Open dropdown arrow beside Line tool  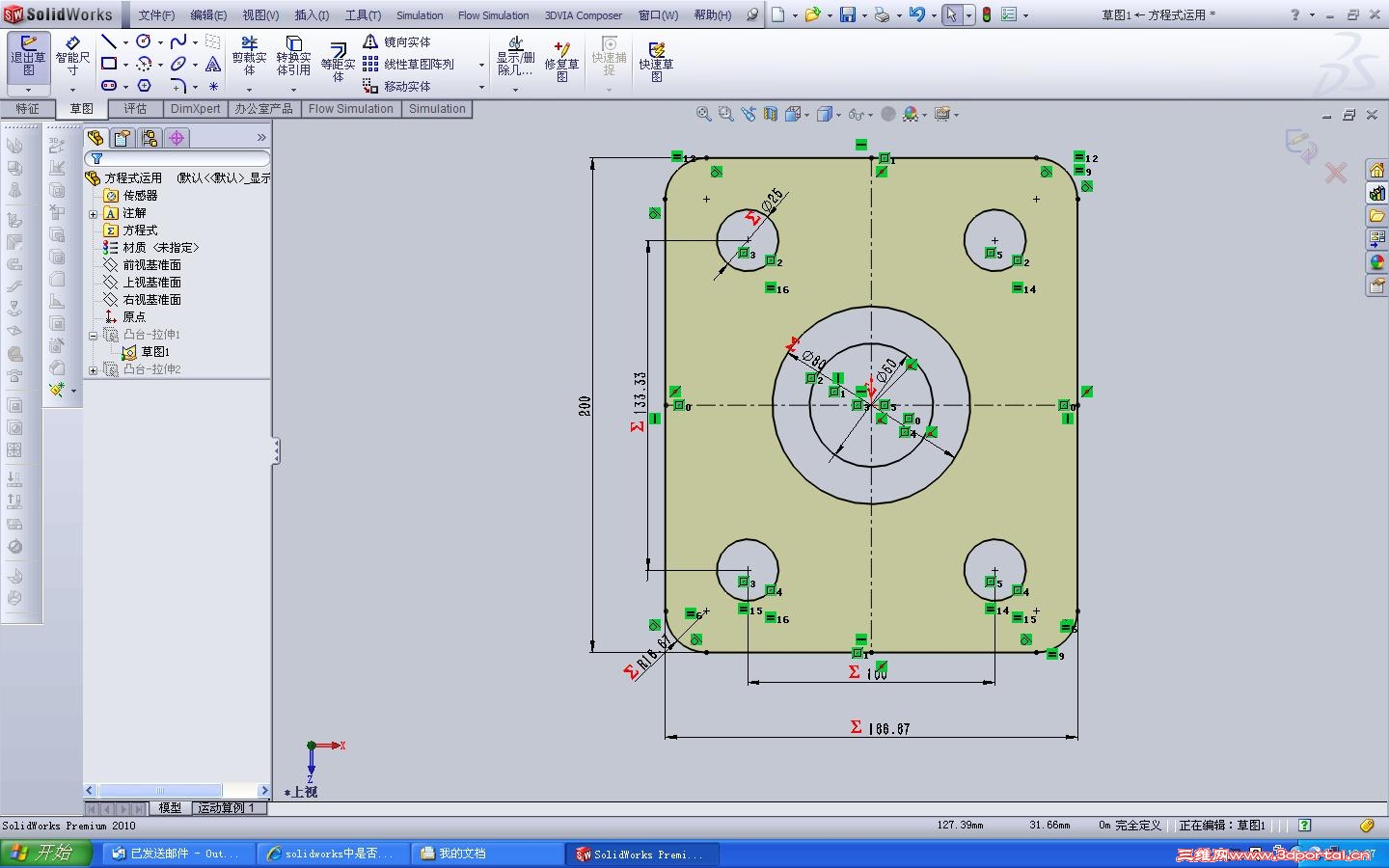click(125, 42)
